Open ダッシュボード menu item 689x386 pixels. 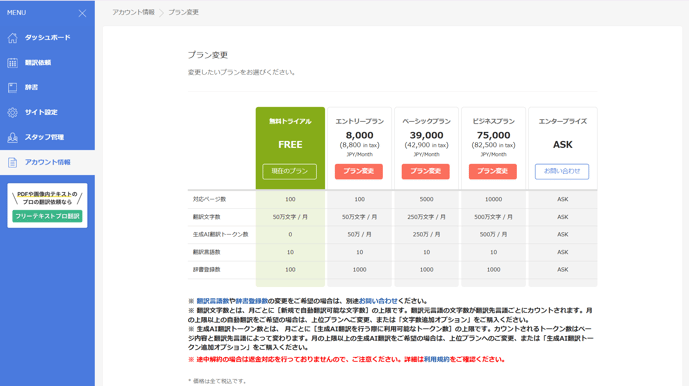pos(47,38)
